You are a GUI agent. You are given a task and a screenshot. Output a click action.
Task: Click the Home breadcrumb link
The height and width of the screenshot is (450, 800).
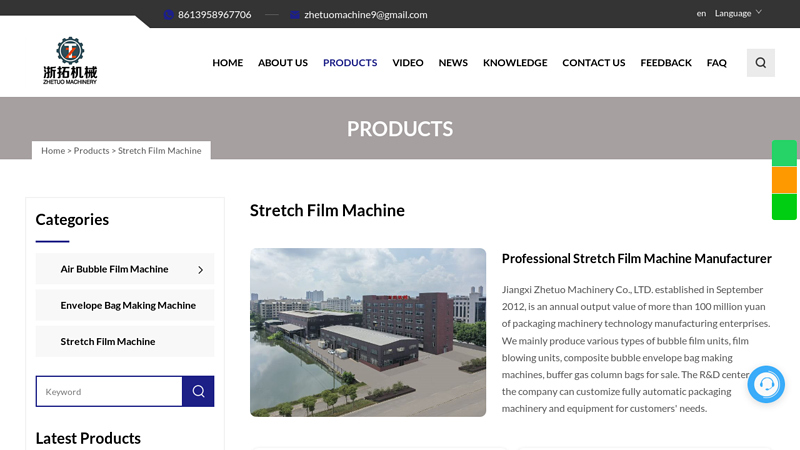(x=53, y=151)
